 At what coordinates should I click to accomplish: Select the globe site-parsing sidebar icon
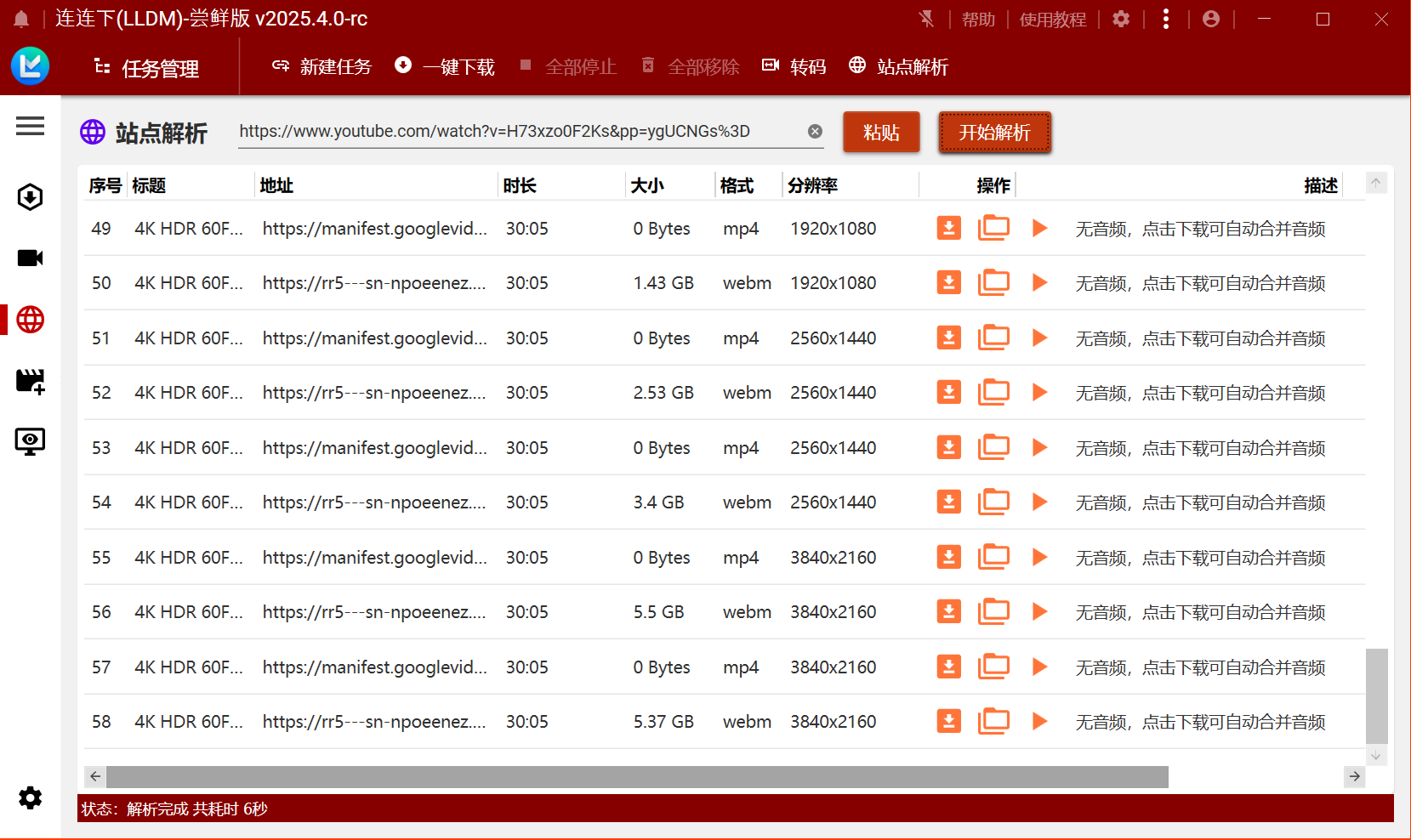(30, 320)
